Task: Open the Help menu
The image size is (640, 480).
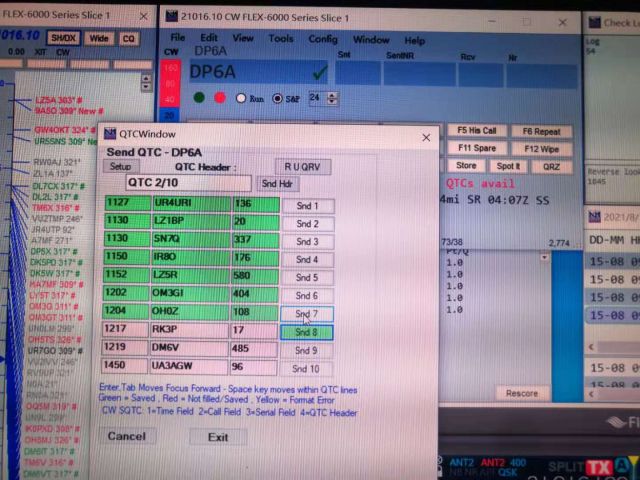Action: tap(415, 41)
